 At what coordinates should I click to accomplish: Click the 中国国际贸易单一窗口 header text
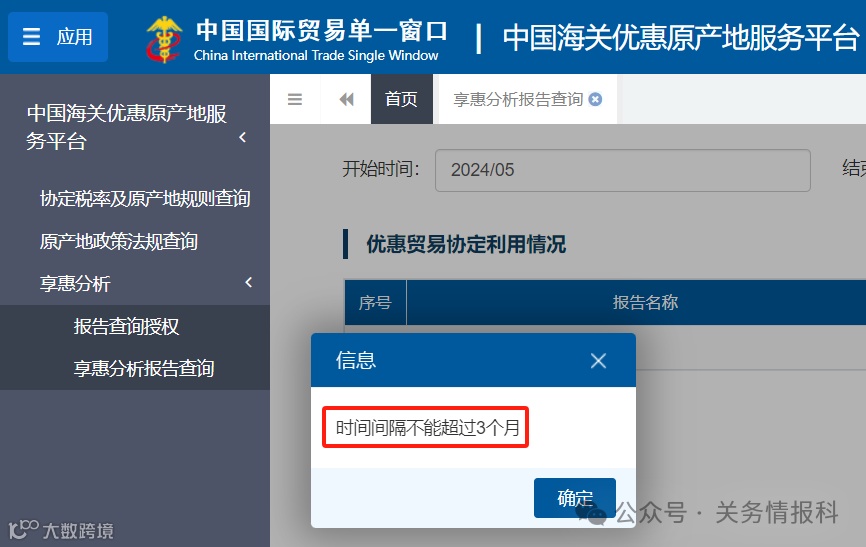(322, 31)
